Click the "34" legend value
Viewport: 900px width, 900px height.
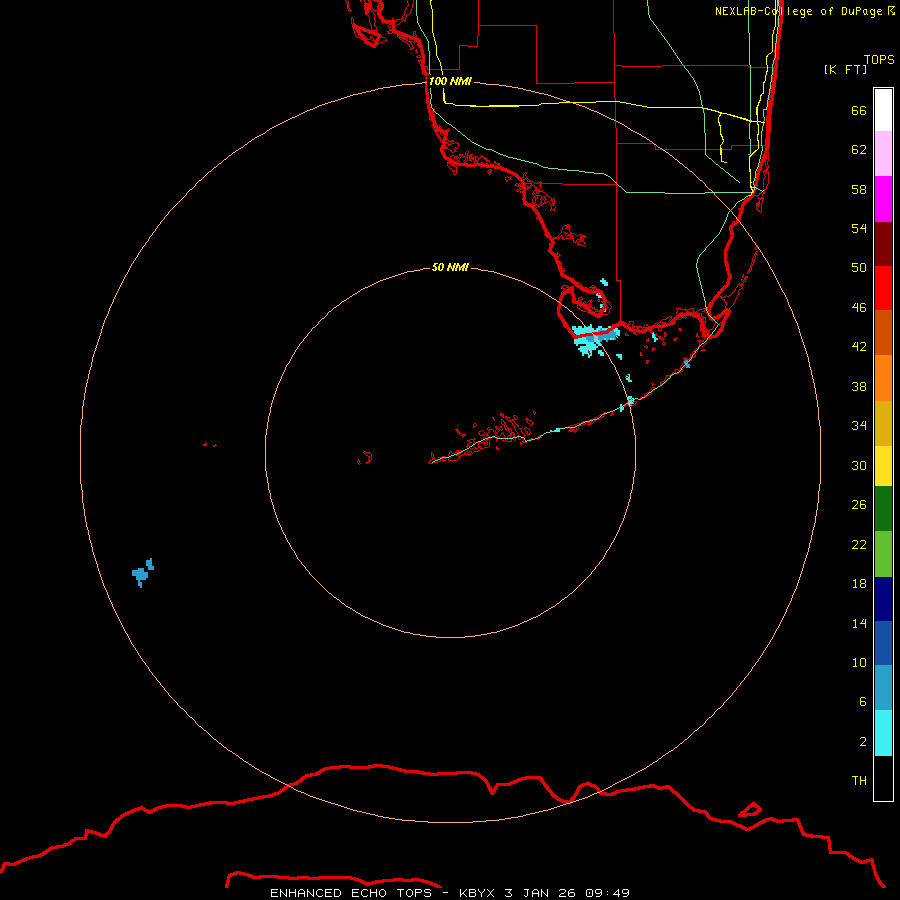pyautogui.click(x=859, y=426)
